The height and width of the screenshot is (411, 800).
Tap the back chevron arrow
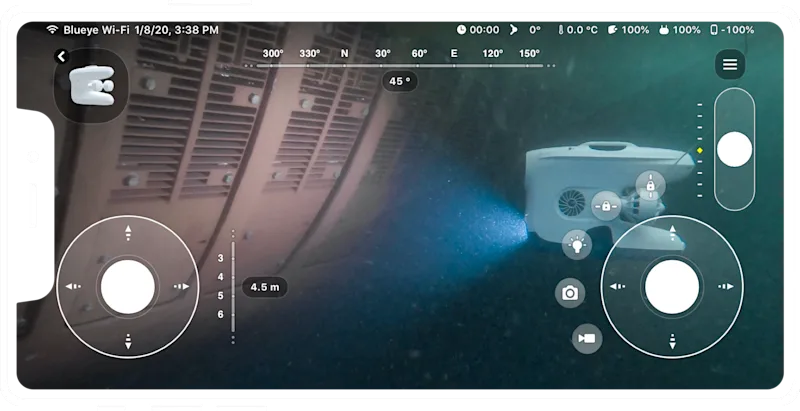click(61, 57)
